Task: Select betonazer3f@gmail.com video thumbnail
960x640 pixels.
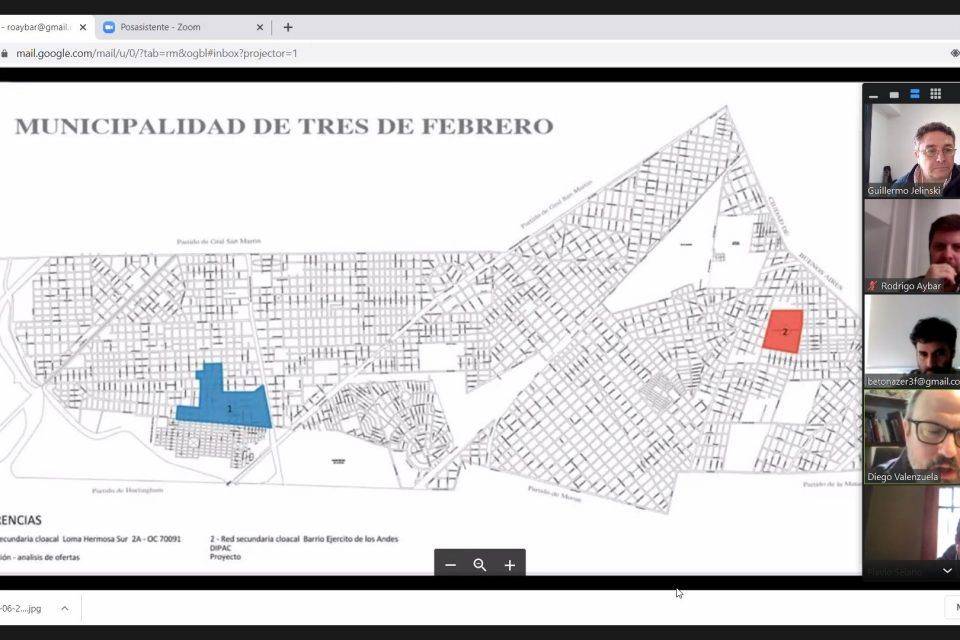Action: (912, 341)
